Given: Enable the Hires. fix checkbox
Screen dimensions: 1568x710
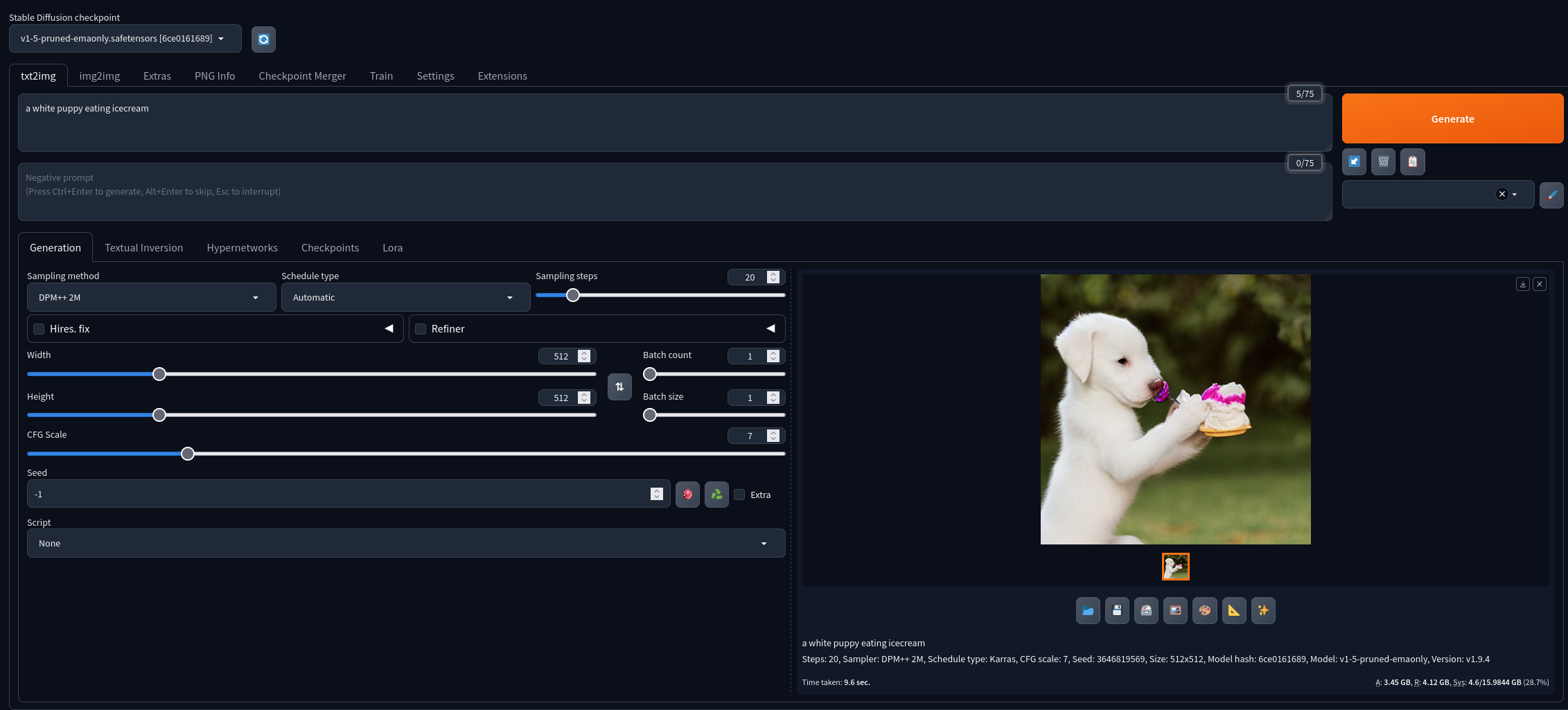Looking at the screenshot, I should tap(39, 329).
